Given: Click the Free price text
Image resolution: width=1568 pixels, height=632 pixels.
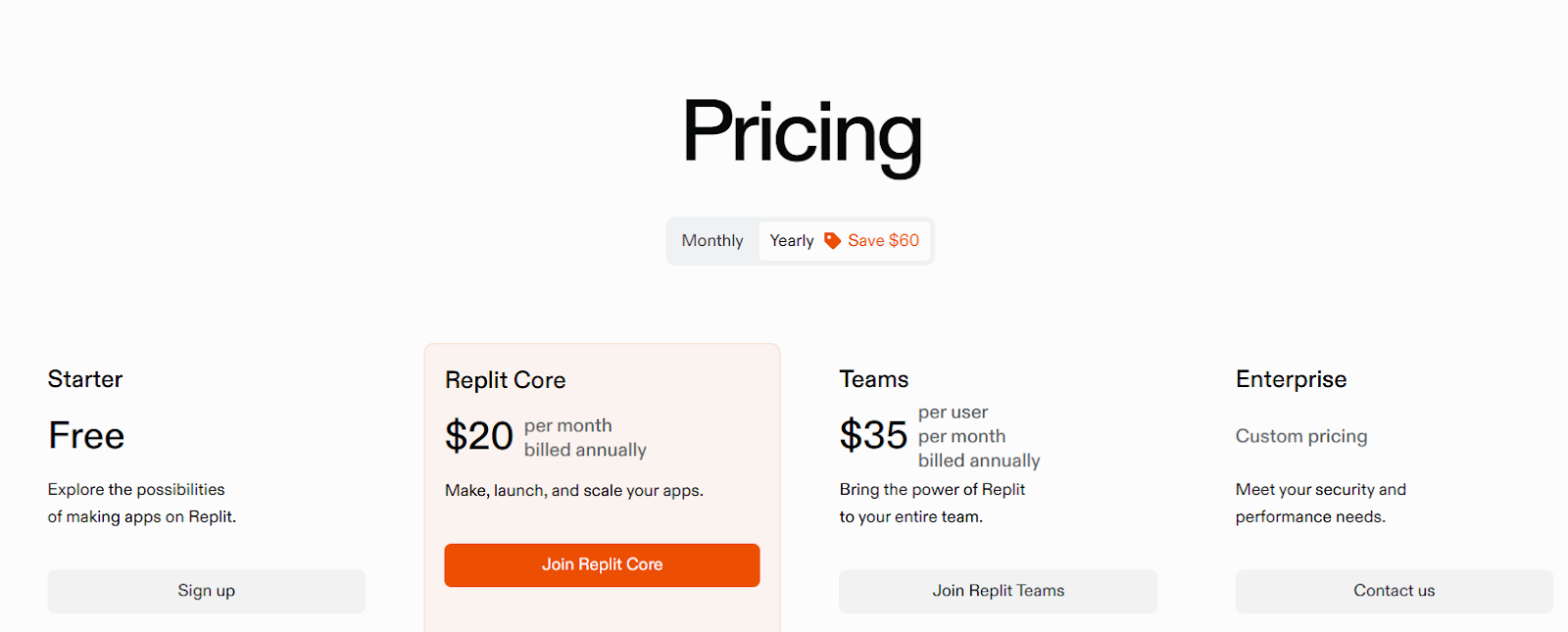Looking at the screenshot, I should (86, 436).
